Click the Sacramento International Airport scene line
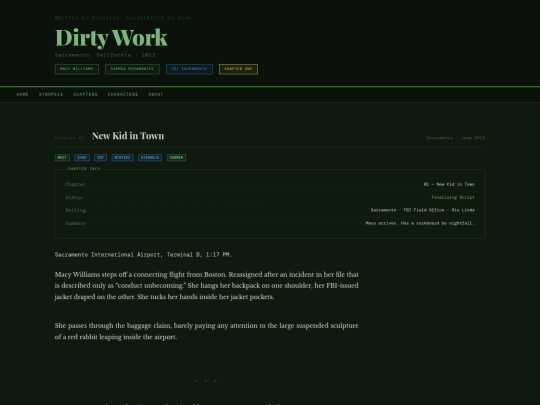 click(x=144, y=255)
